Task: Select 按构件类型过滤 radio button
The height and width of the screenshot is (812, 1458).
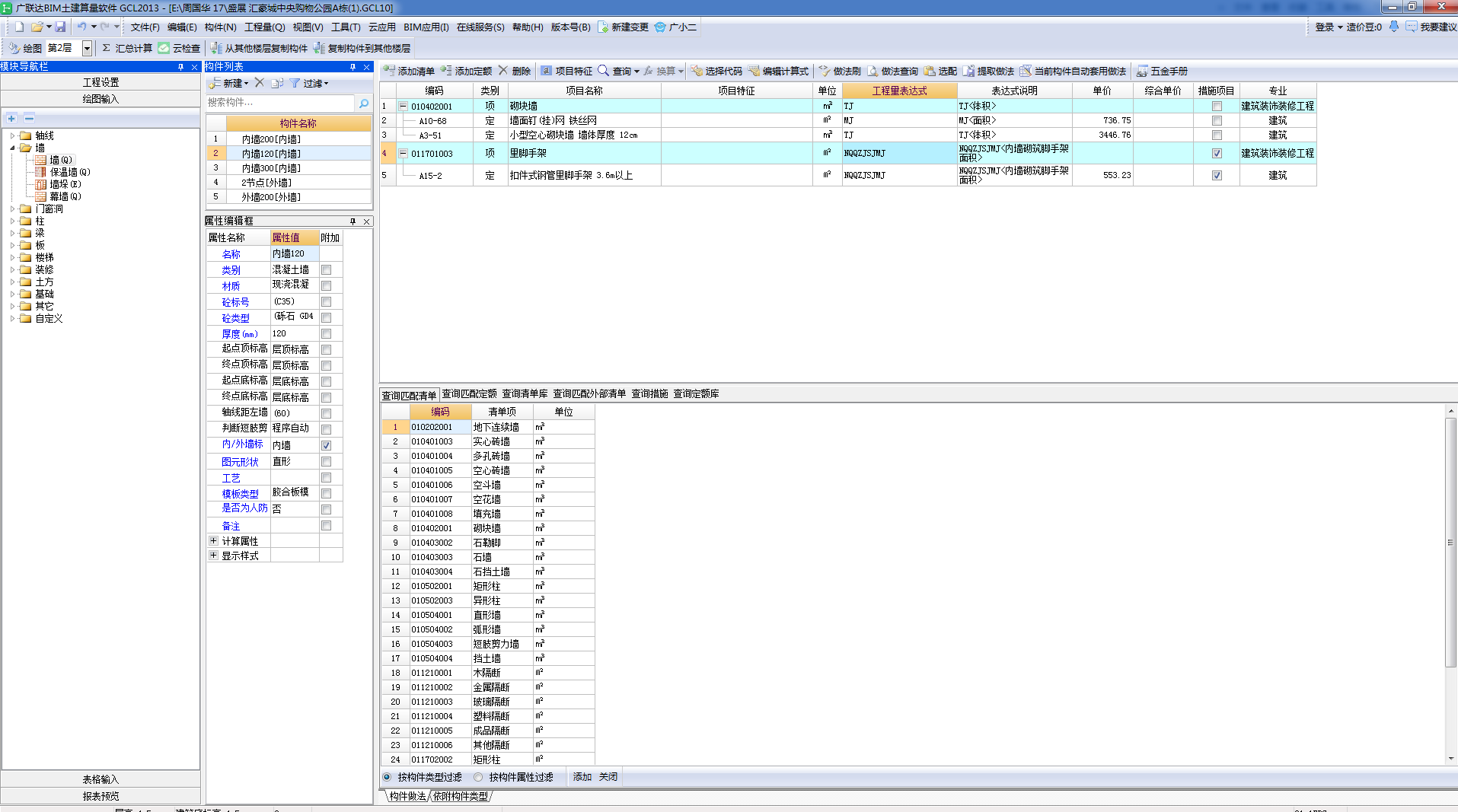Action: click(387, 777)
